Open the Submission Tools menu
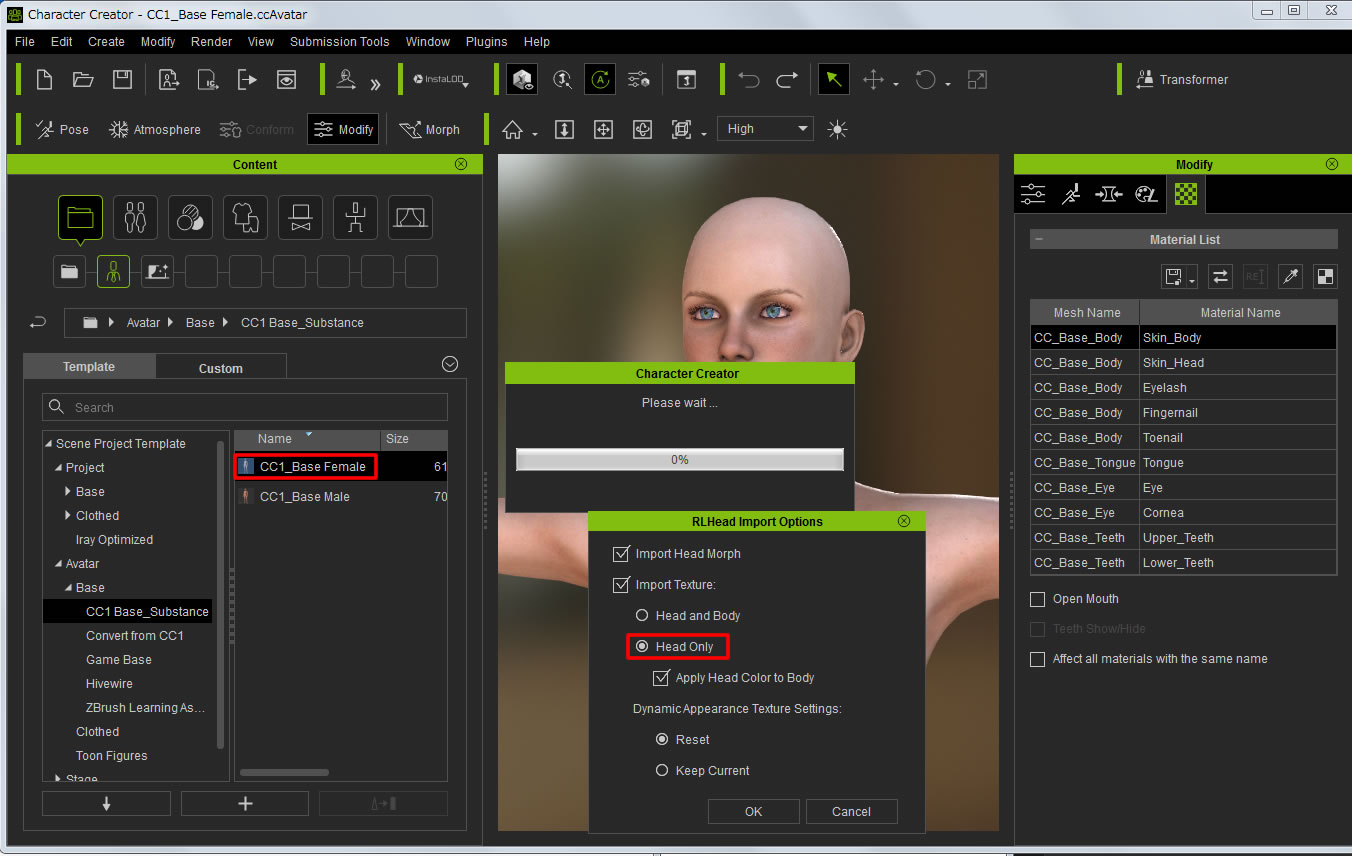 coord(339,42)
